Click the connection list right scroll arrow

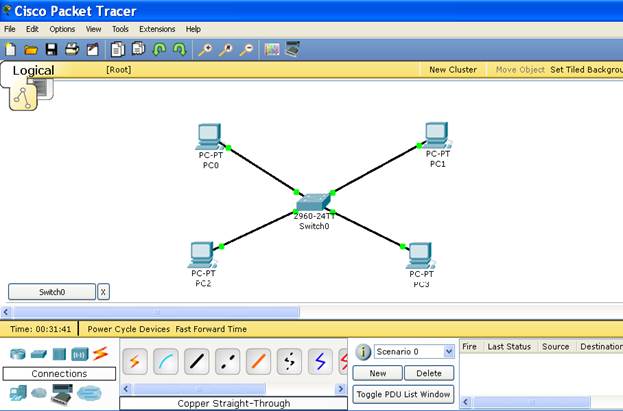[340, 389]
